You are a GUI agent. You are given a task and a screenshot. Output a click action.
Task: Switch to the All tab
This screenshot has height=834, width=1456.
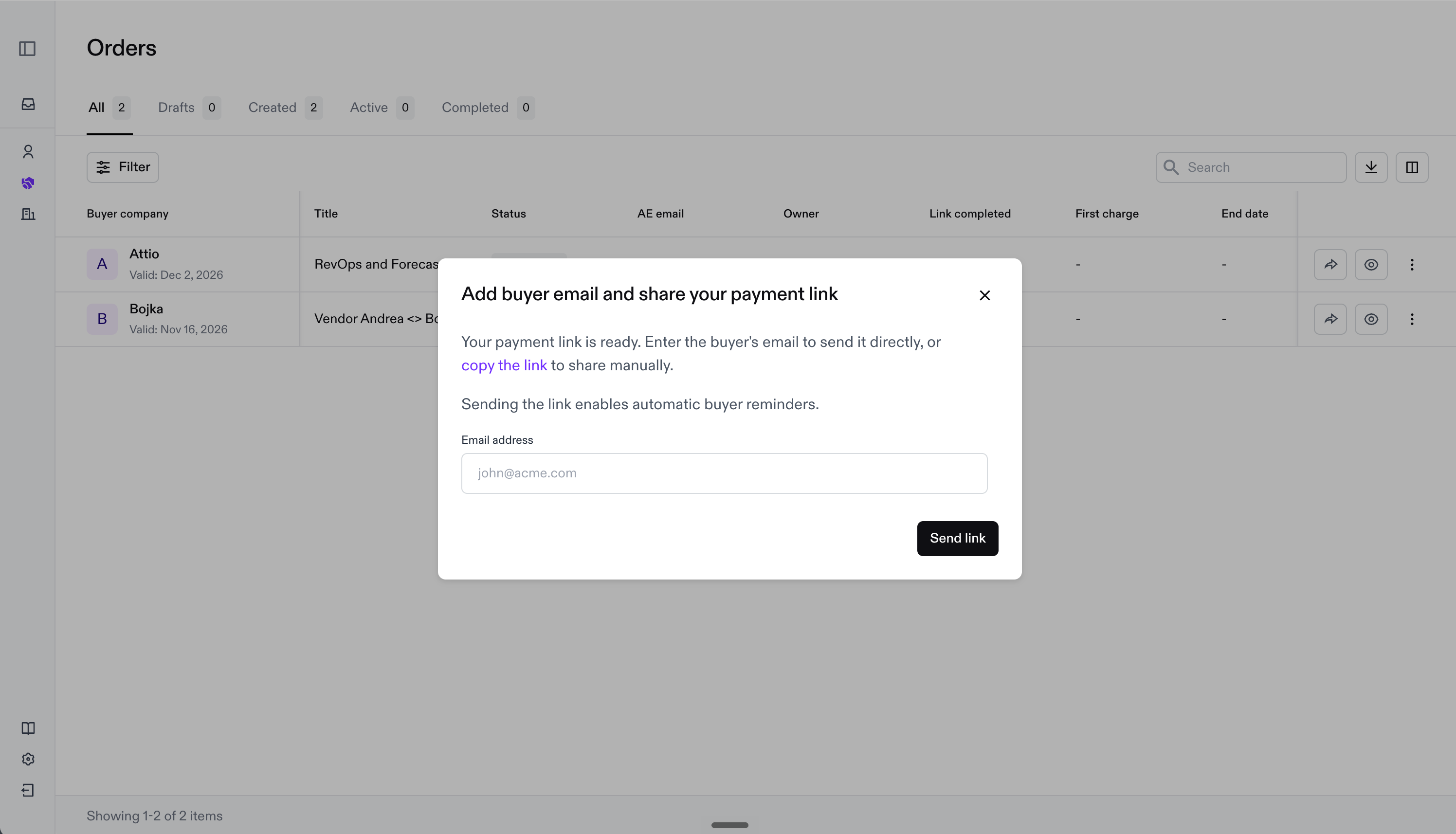109,108
